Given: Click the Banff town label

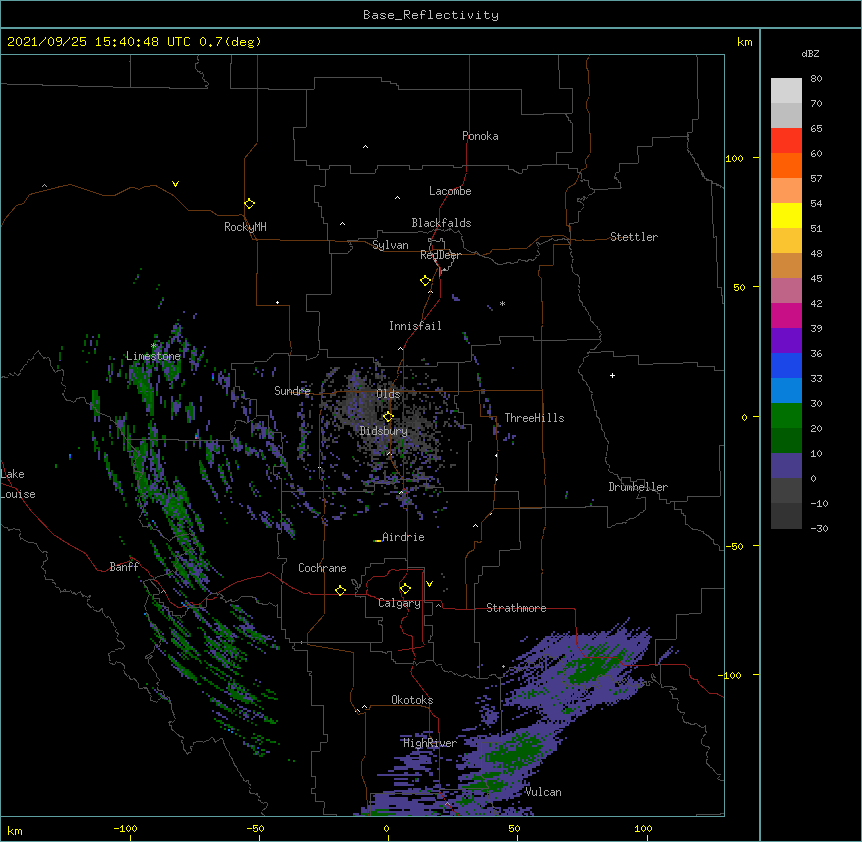Looking at the screenshot, I should pyautogui.click(x=124, y=567).
